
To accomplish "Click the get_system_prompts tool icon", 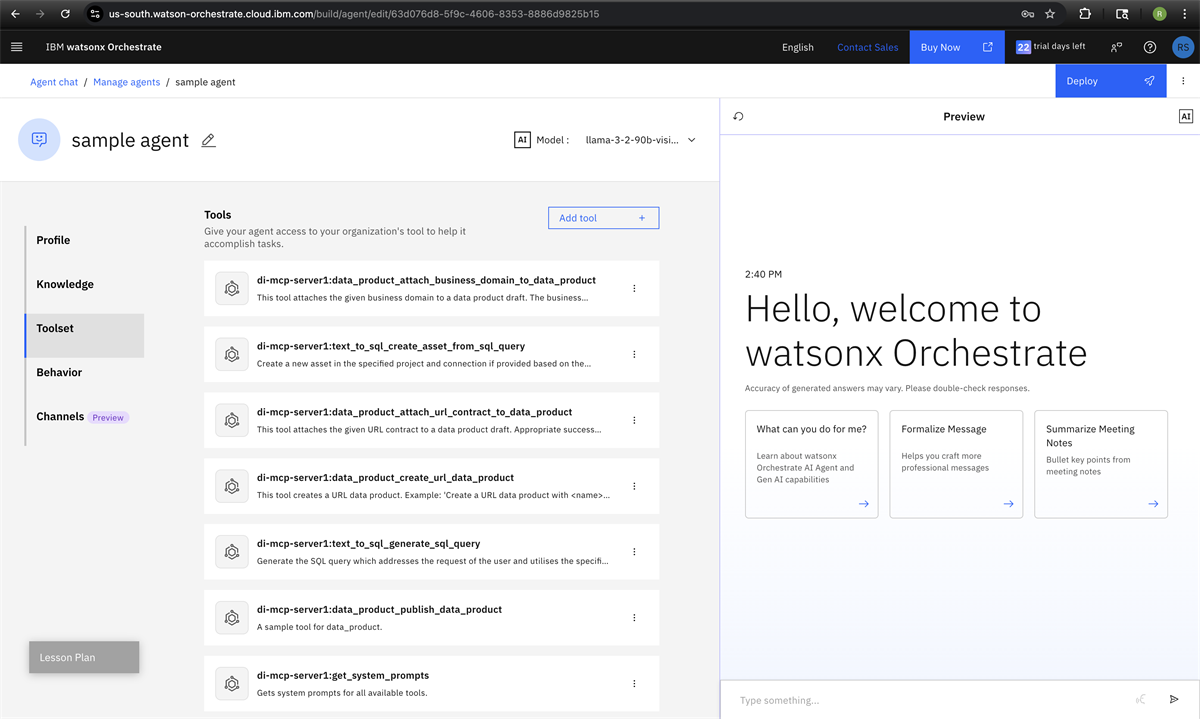I will pyautogui.click(x=232, y=684).
